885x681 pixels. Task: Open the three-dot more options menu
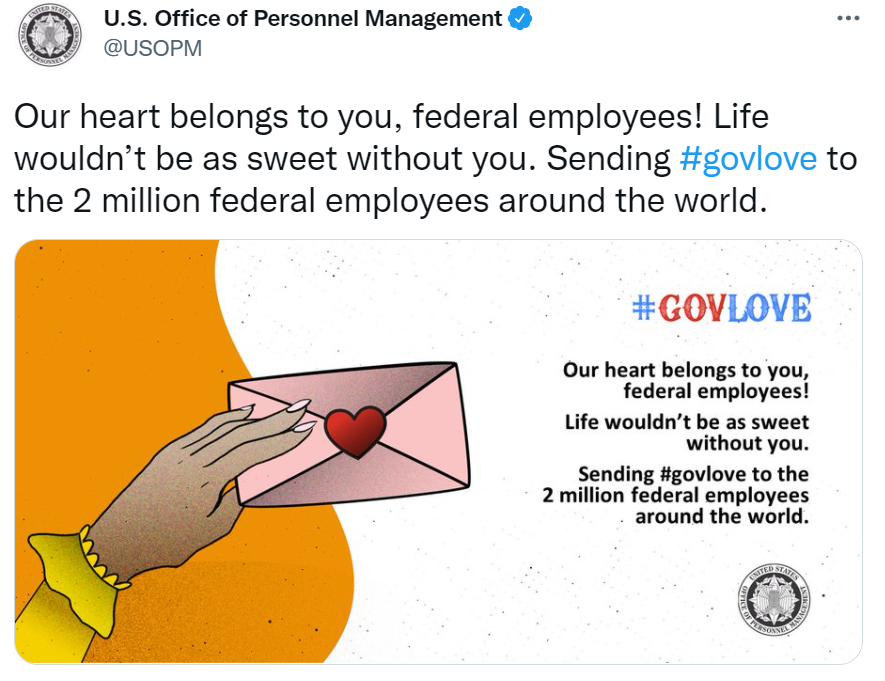(848, 19)
